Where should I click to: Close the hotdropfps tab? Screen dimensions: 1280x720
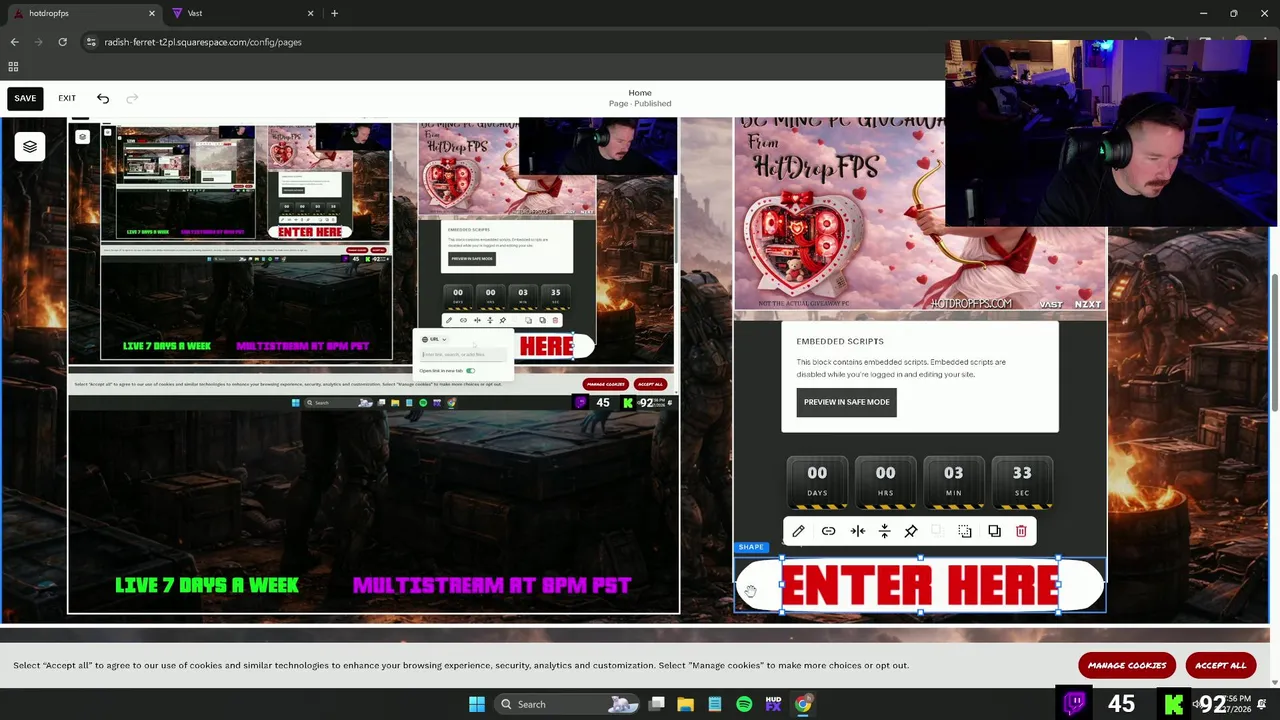[x=152, y=13]
